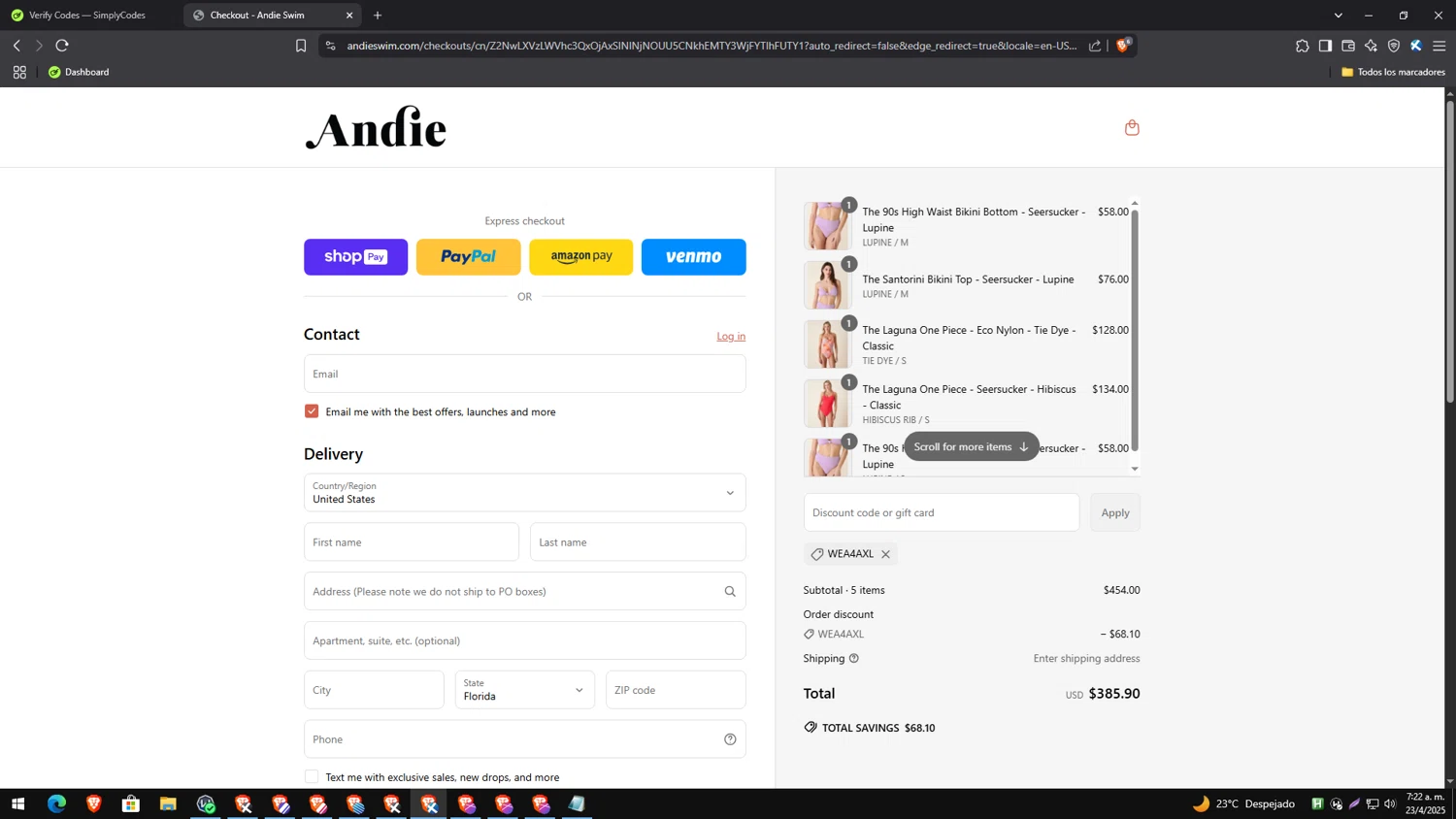
Task: Reload the page
Action: point(62,46)
